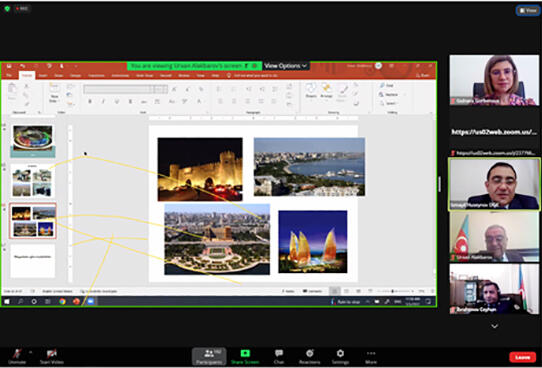Viewport: 542px width, 368px height.
Task: Toggle the Bold button in PowerPoint ribbon
Action: (x=90, y=101)
